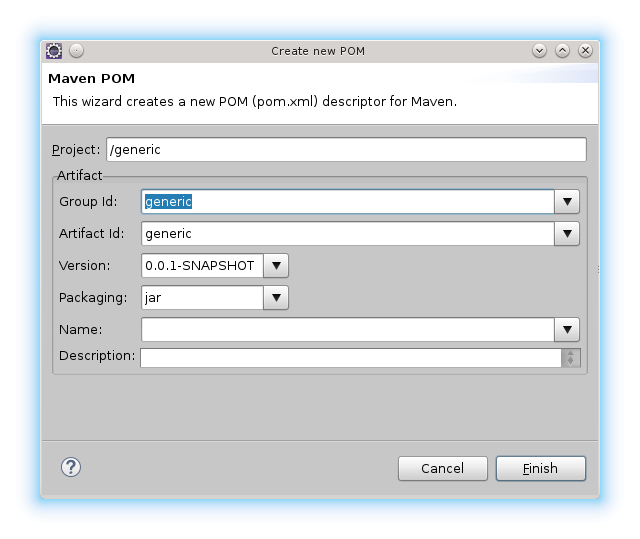Maximize the Create new POM dialog
The height and width of the screenshot is (539, 640).
click(x=562, y=51)
